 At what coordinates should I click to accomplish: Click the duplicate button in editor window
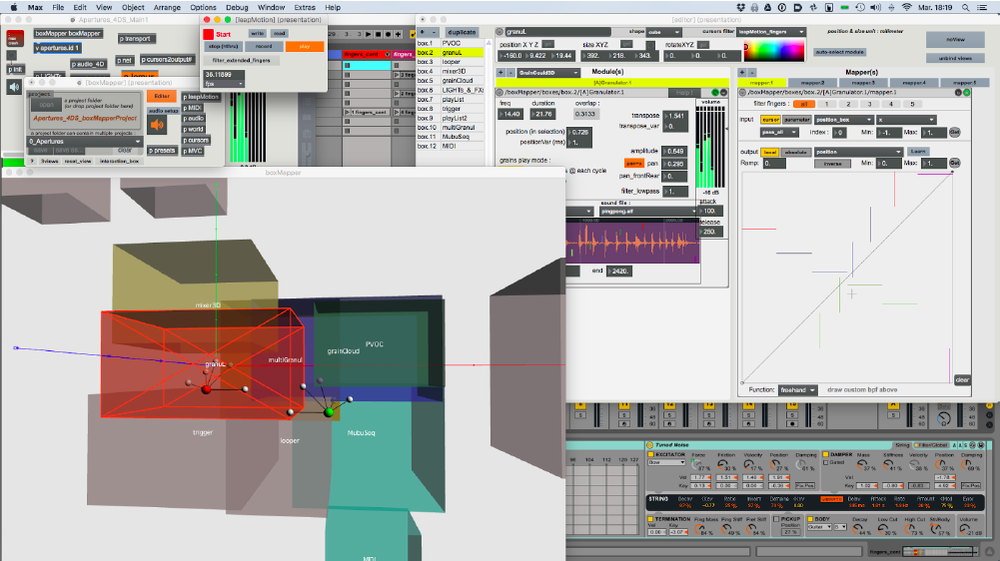[462, 32]
